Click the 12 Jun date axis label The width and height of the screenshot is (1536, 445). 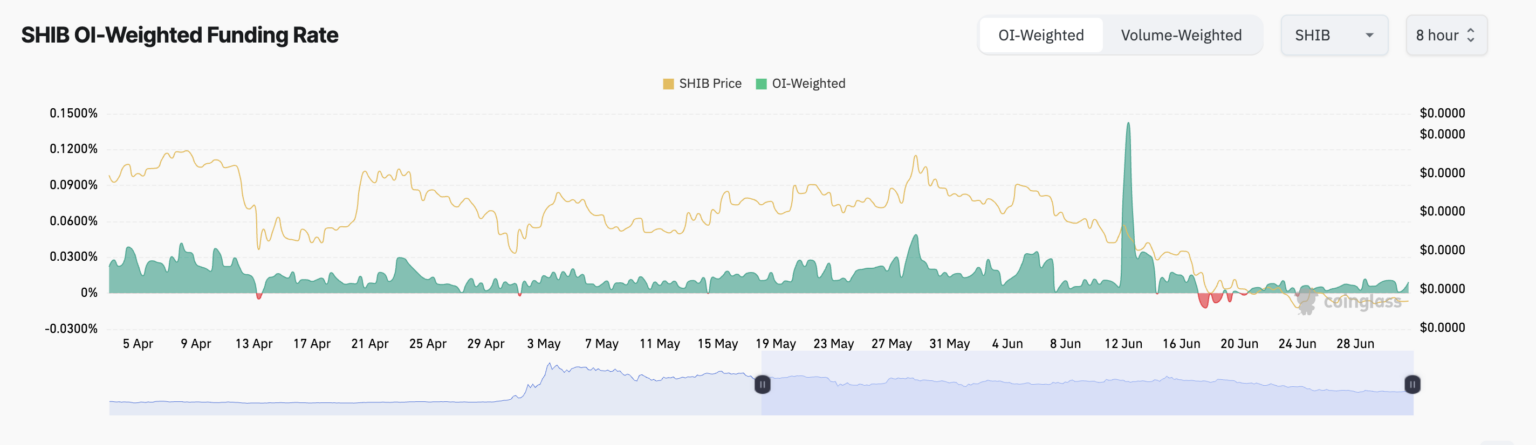1123,343
